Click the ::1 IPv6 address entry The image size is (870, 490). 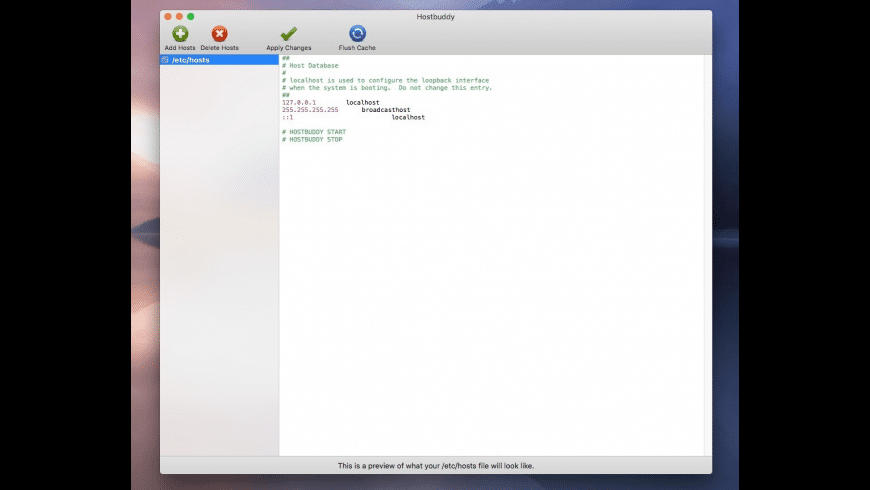click(287, 117)
